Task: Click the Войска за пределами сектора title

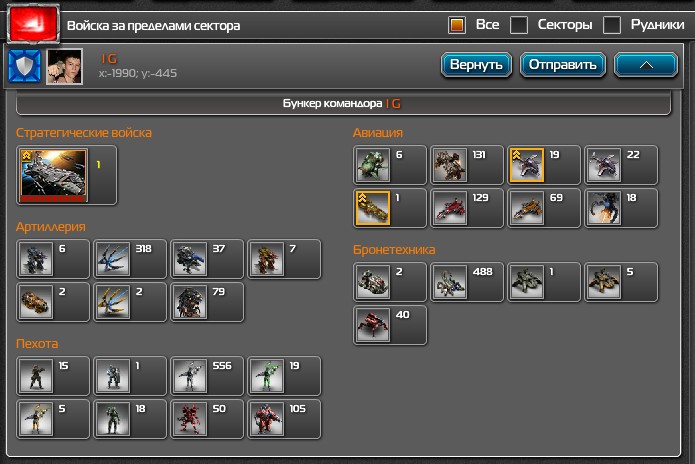Action: tap(153, 26)
